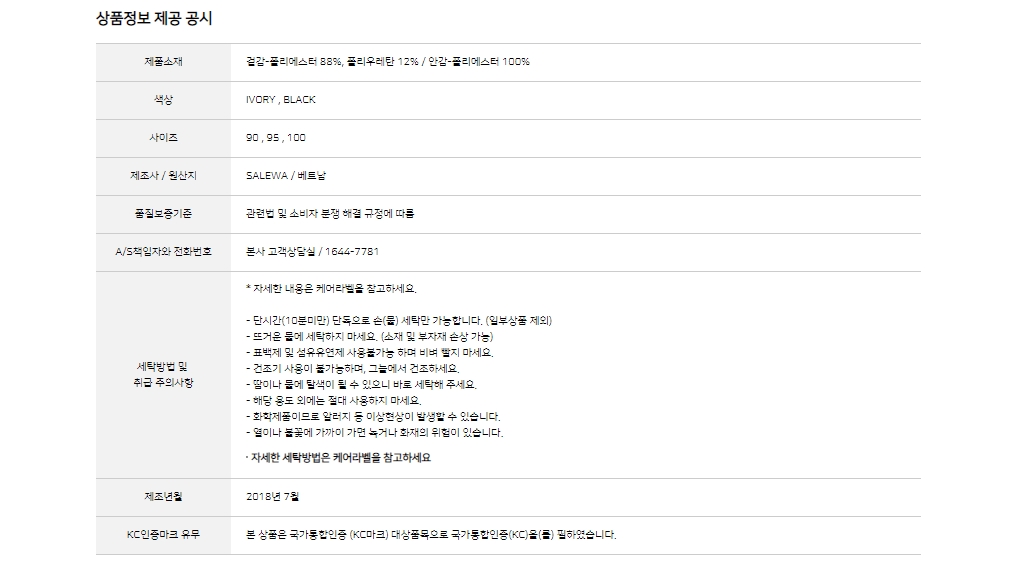Click the A/S책임자와 전화번호 label

click(x=163, y=252)
